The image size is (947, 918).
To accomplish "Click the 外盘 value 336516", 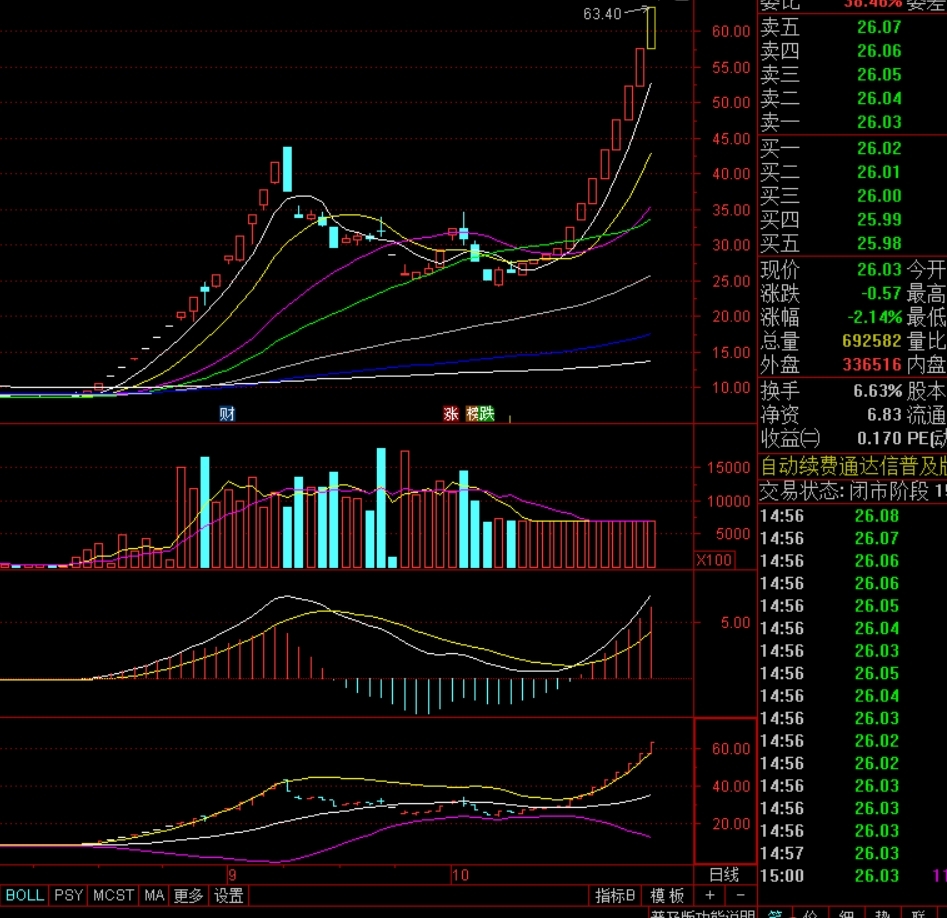I will [x=872, y=364].
